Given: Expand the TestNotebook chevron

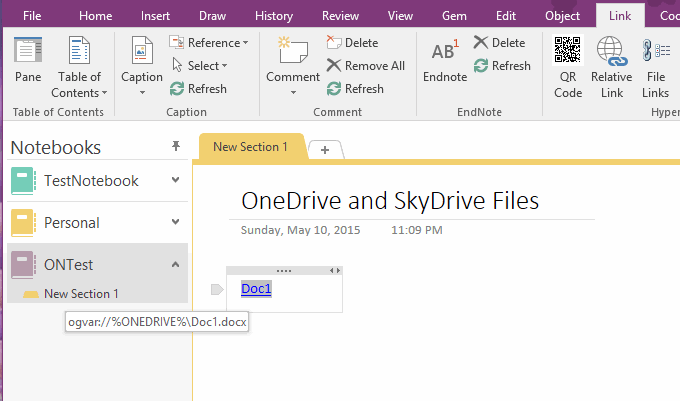Looking at the screenshot, I should click(175, 179).
